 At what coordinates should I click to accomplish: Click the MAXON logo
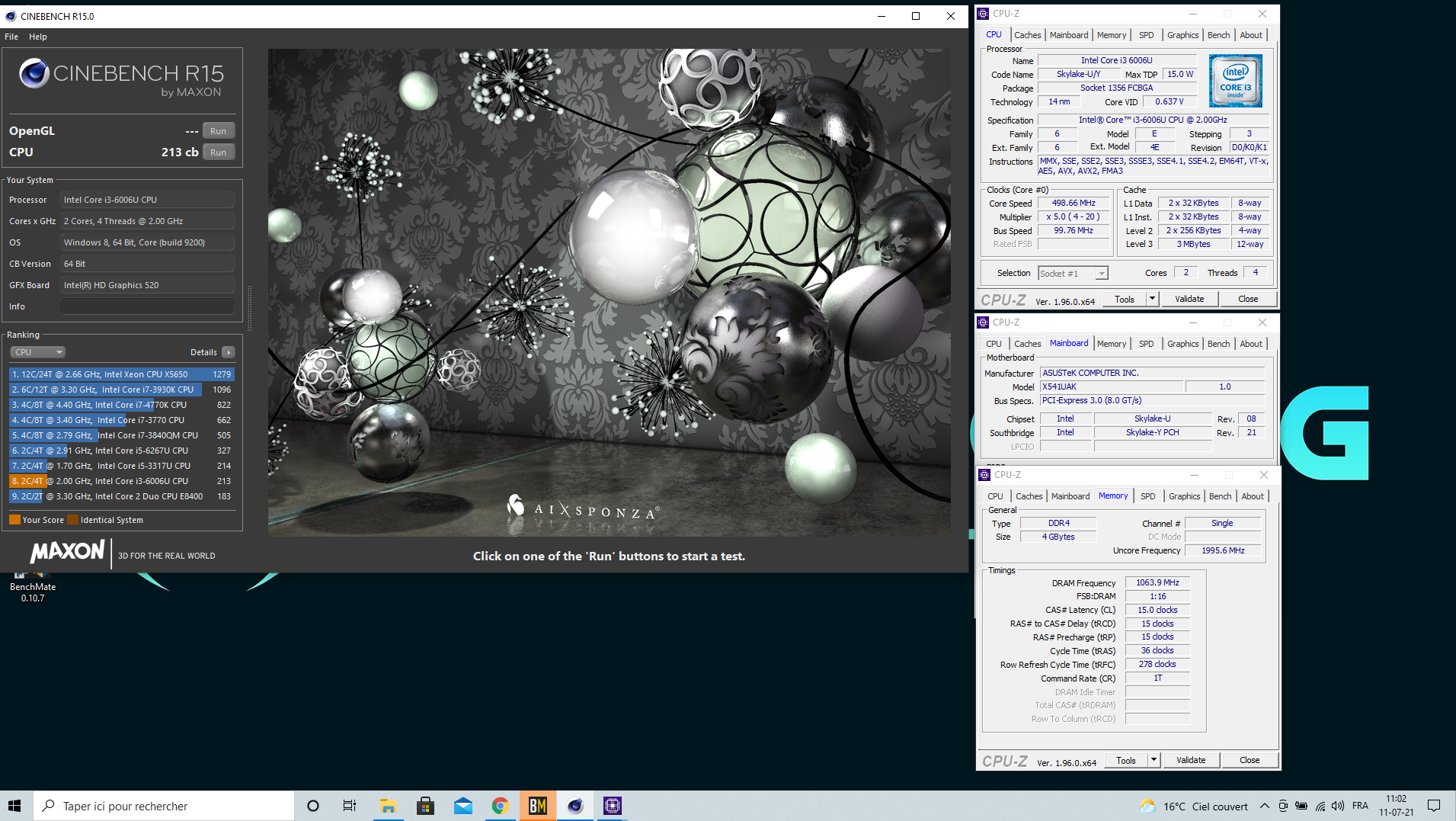(67, 551)
